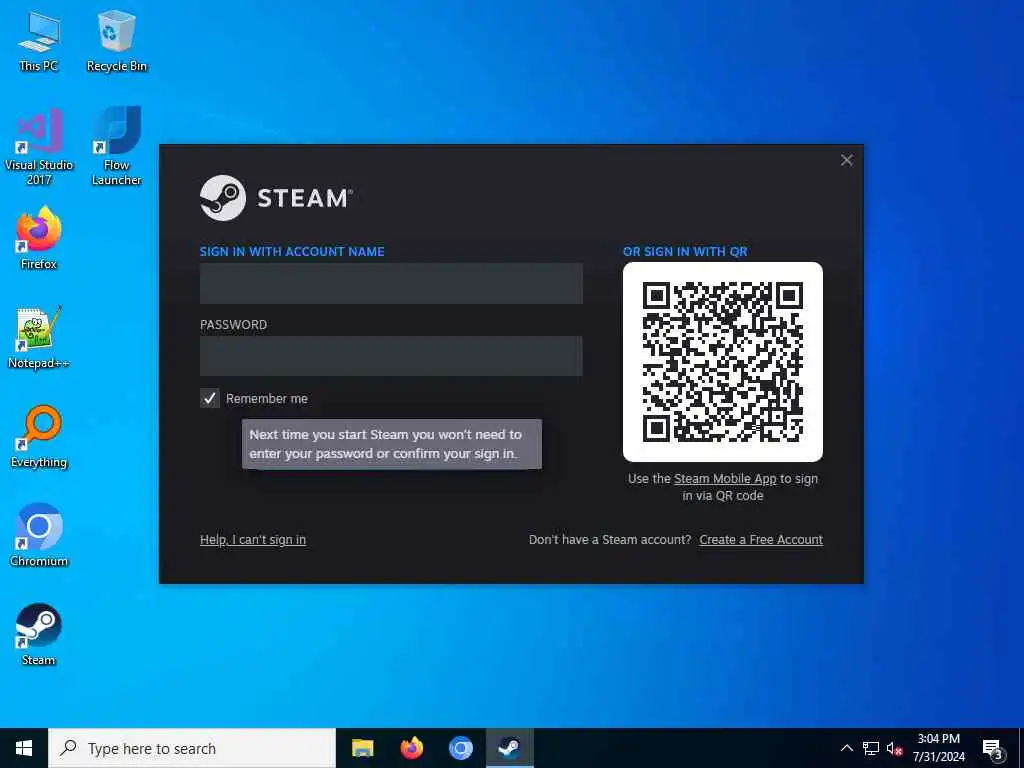Viewport: 1024px width, 768px height.
Task: Select Flow Launcher desktop shortcut
Action: coord(116,146)
